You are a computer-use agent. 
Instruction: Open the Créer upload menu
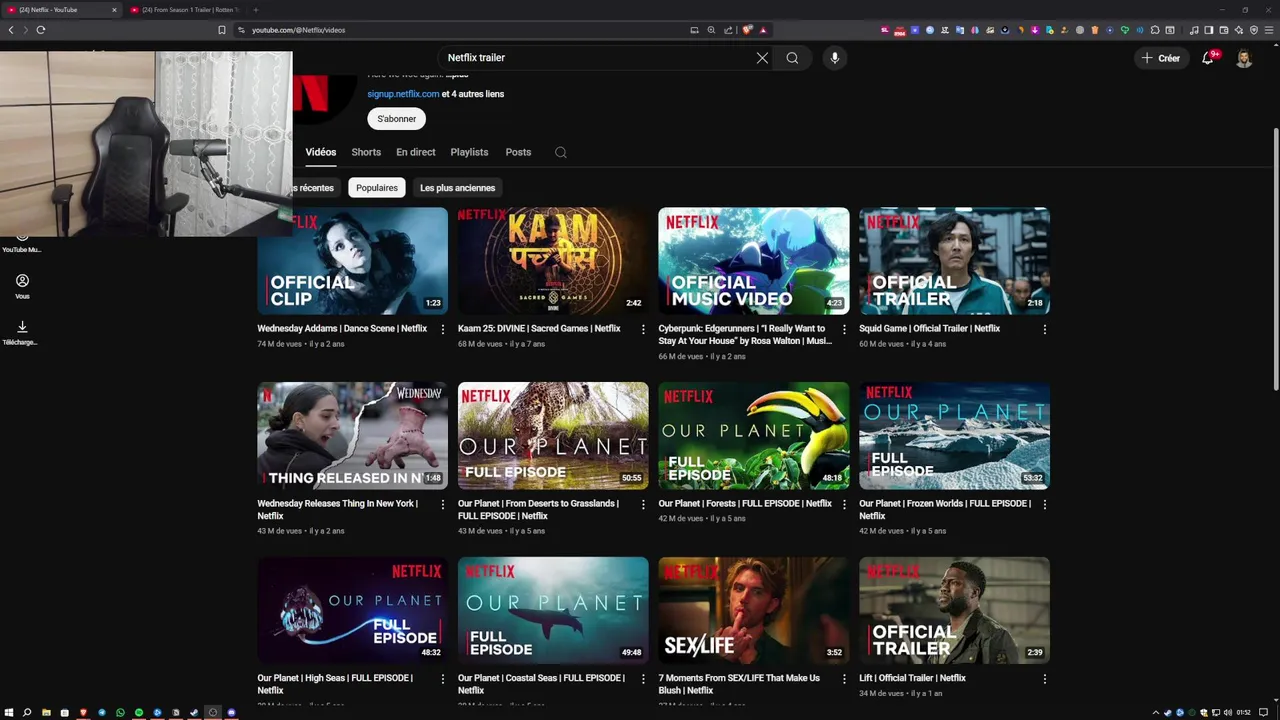point(1161,58)
